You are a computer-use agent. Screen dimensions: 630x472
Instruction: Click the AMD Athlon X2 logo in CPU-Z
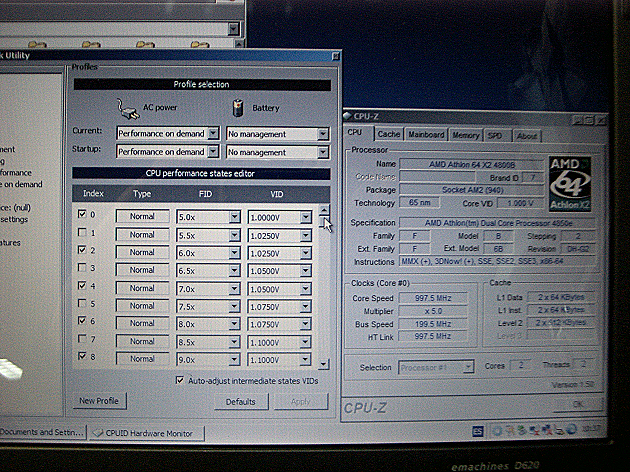click(x=570, y=184)
